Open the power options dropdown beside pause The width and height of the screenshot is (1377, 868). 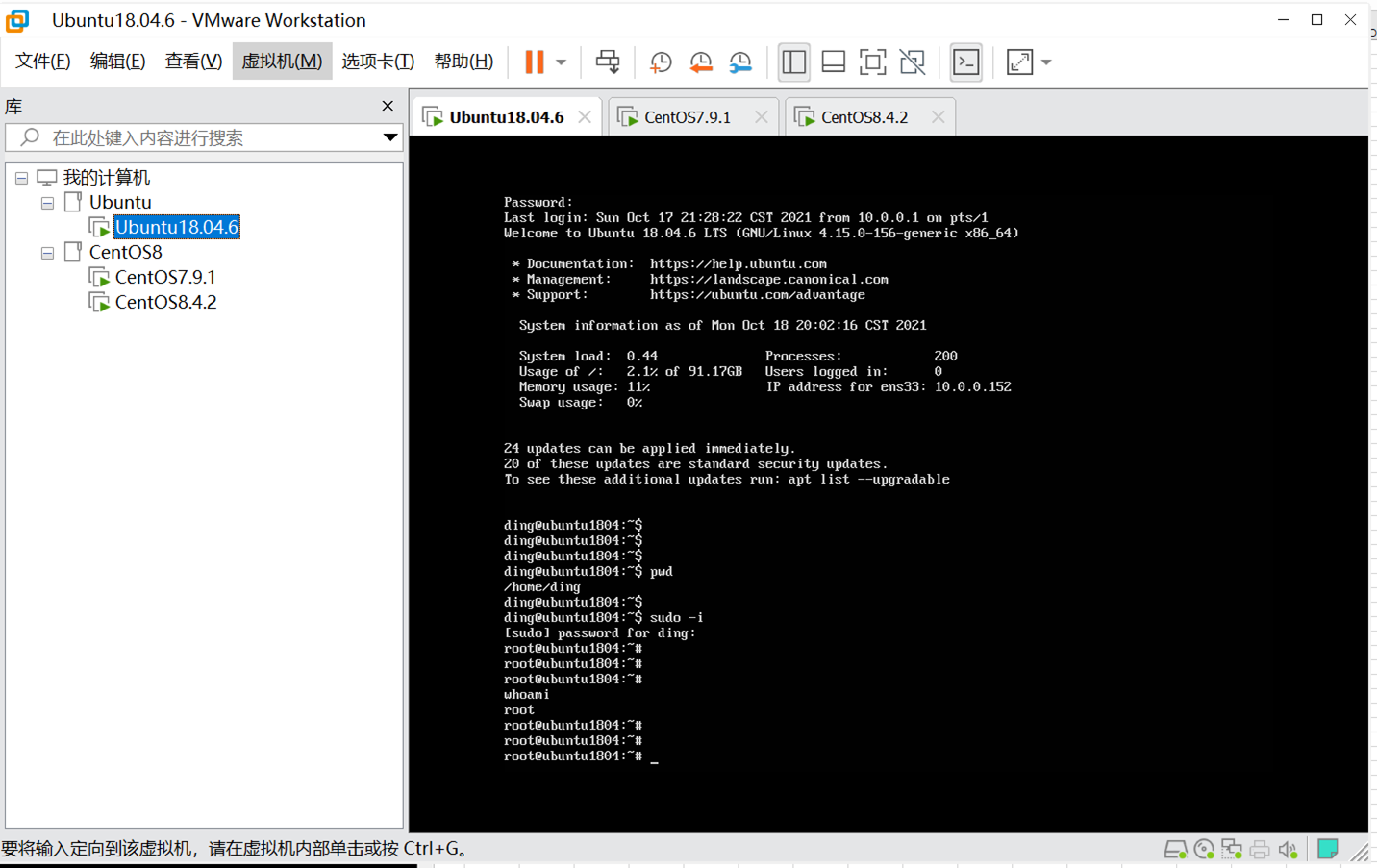(562, 62)
